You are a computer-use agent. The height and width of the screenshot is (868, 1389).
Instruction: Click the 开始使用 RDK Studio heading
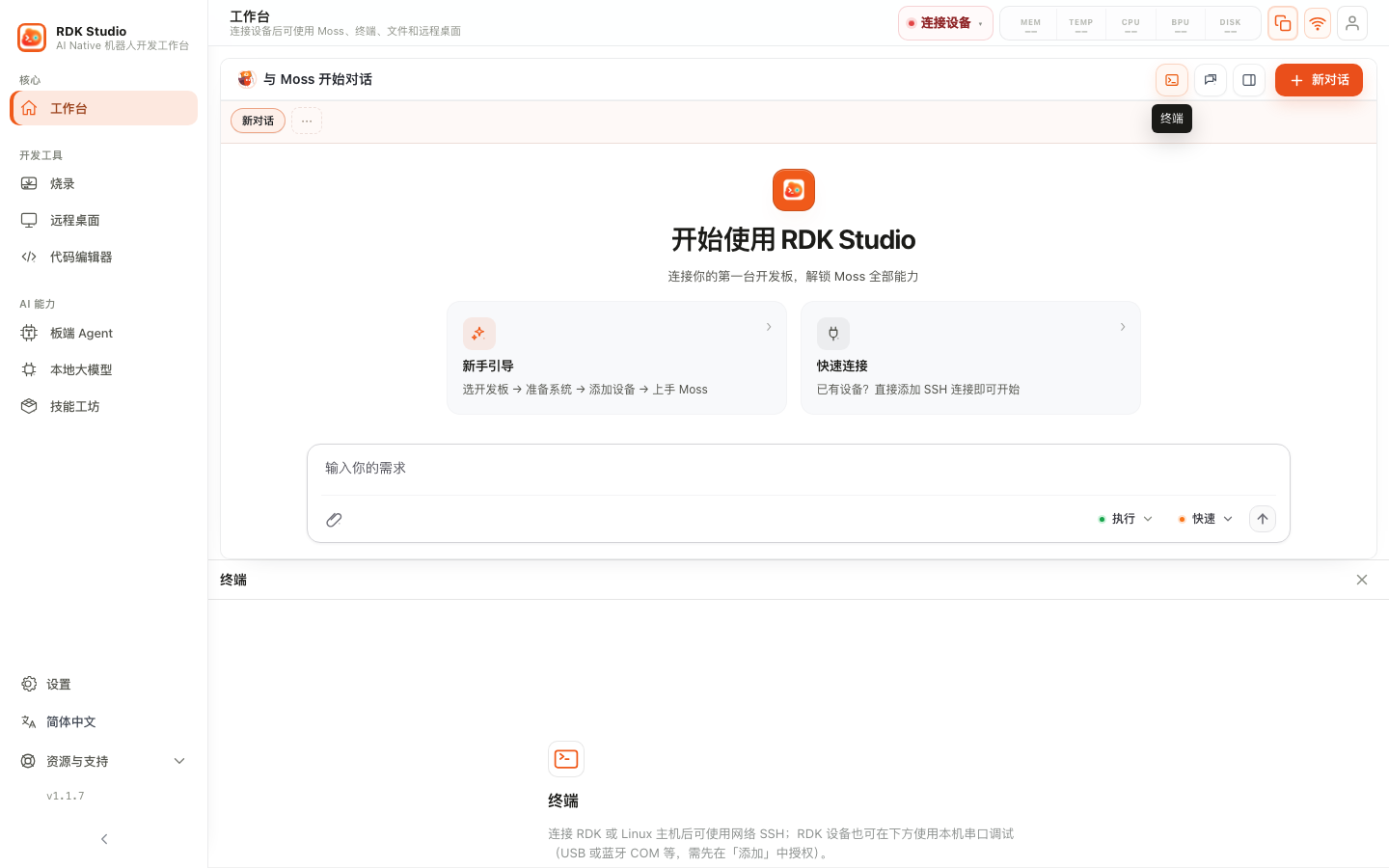point(794,239)
